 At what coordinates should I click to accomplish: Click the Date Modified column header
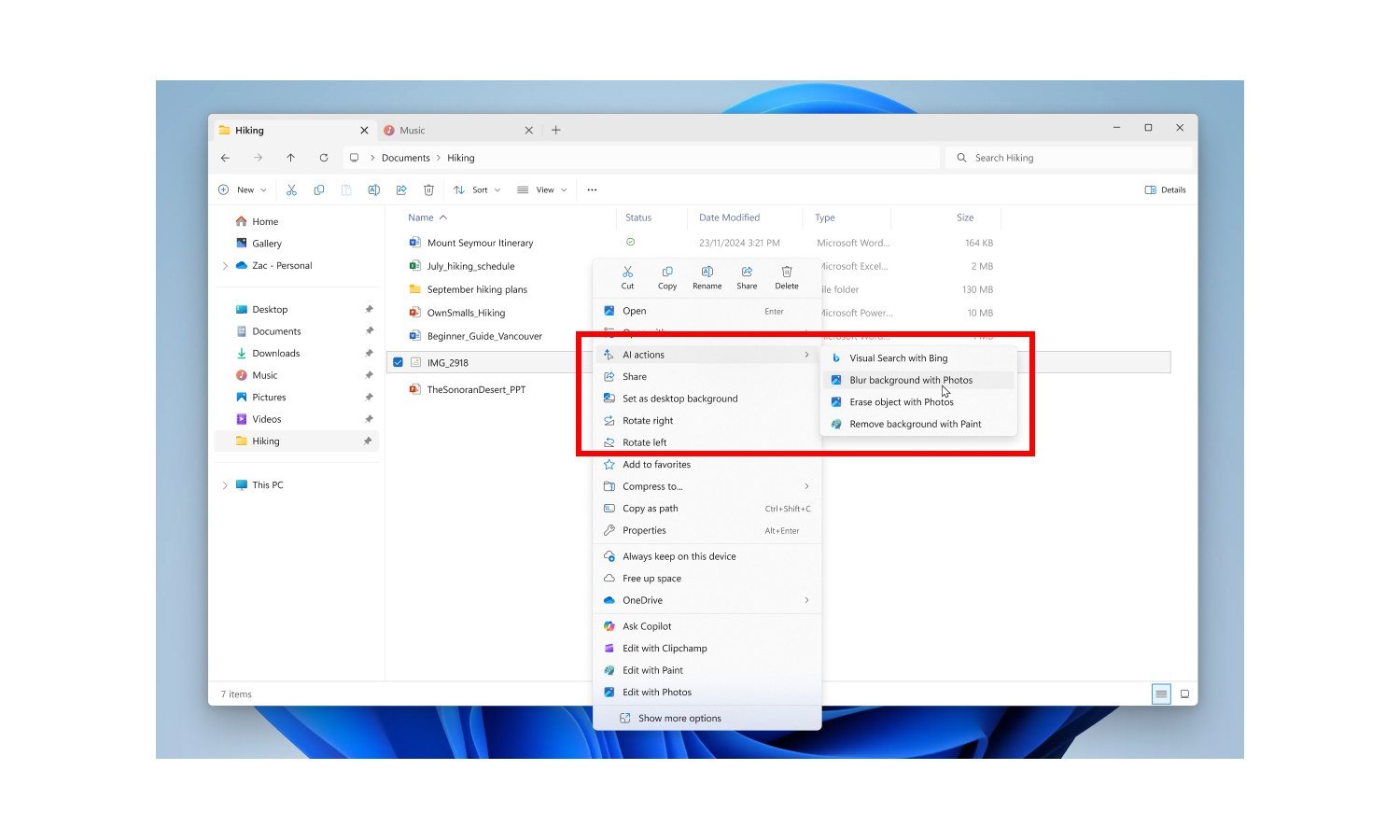(x=729, y=217)
